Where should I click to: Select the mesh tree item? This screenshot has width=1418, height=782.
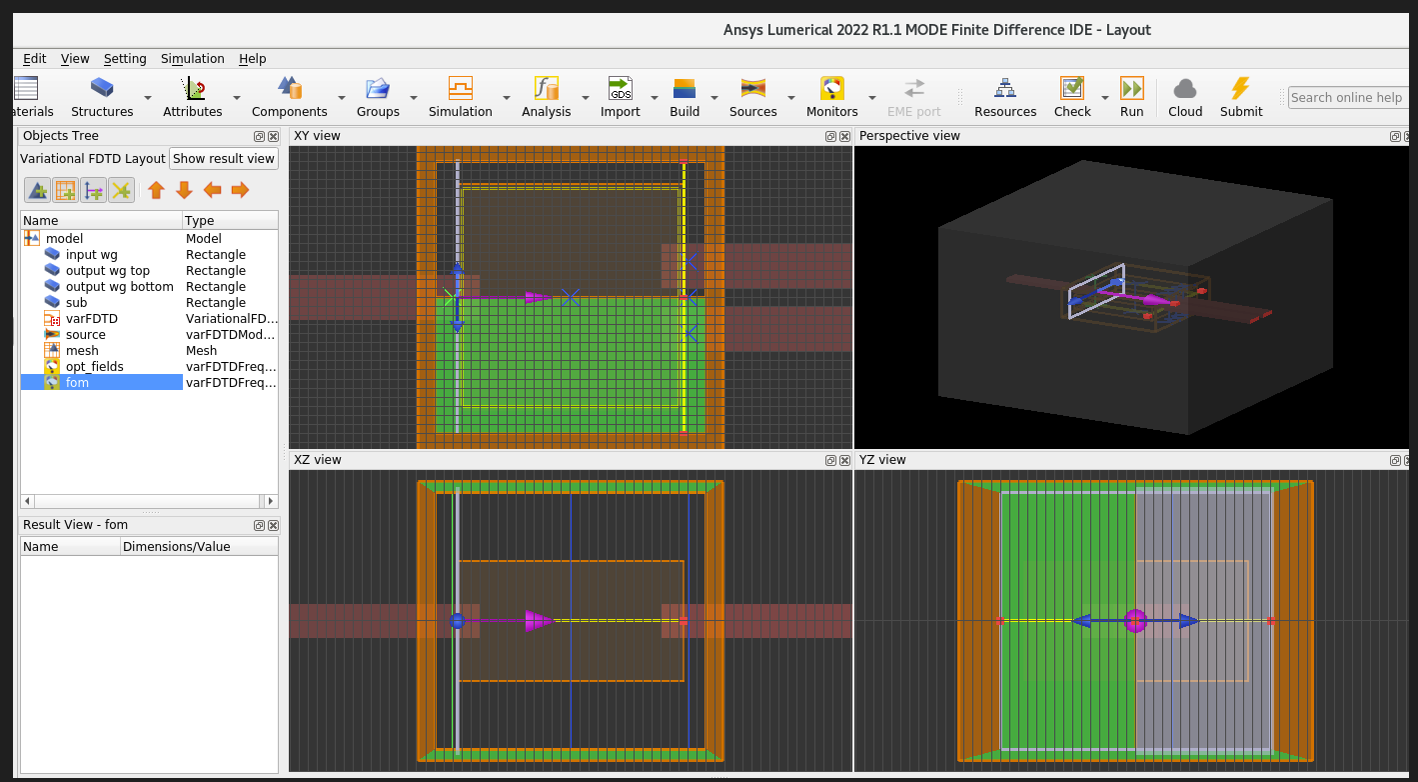pos(82,350)
